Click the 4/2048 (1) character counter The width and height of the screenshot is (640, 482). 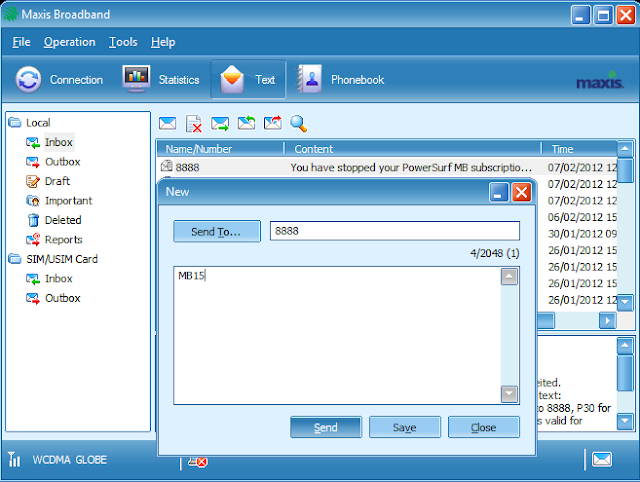(x=494, y=253)
